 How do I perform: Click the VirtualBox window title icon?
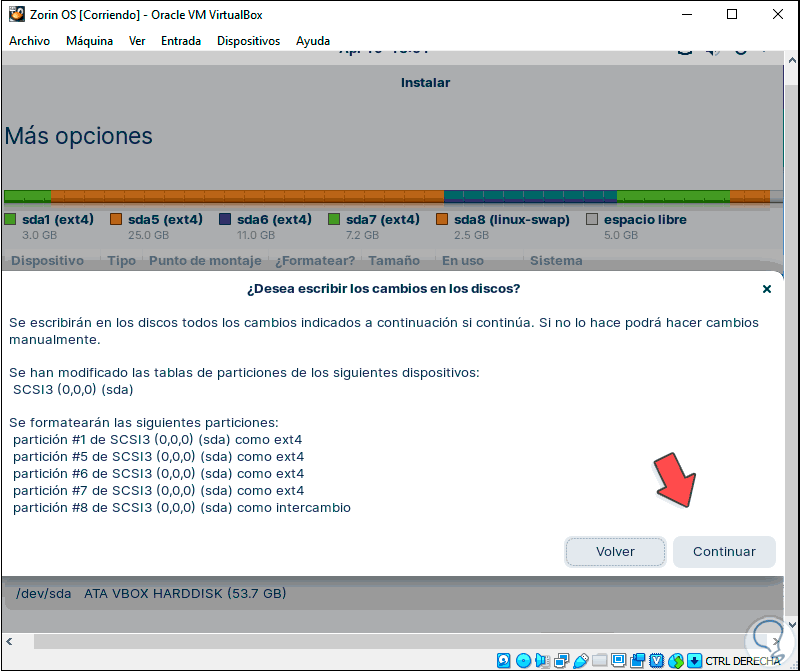[16, 14]
